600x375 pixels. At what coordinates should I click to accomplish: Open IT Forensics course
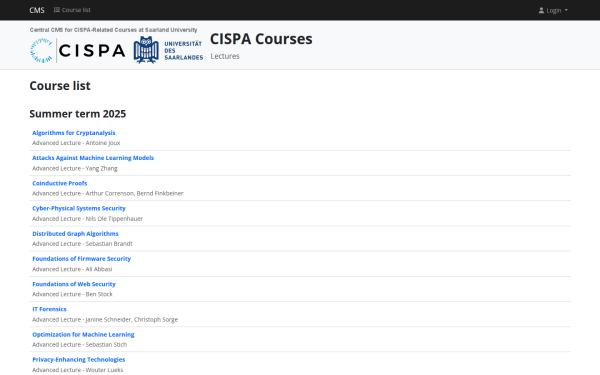[x=49, y=309]
